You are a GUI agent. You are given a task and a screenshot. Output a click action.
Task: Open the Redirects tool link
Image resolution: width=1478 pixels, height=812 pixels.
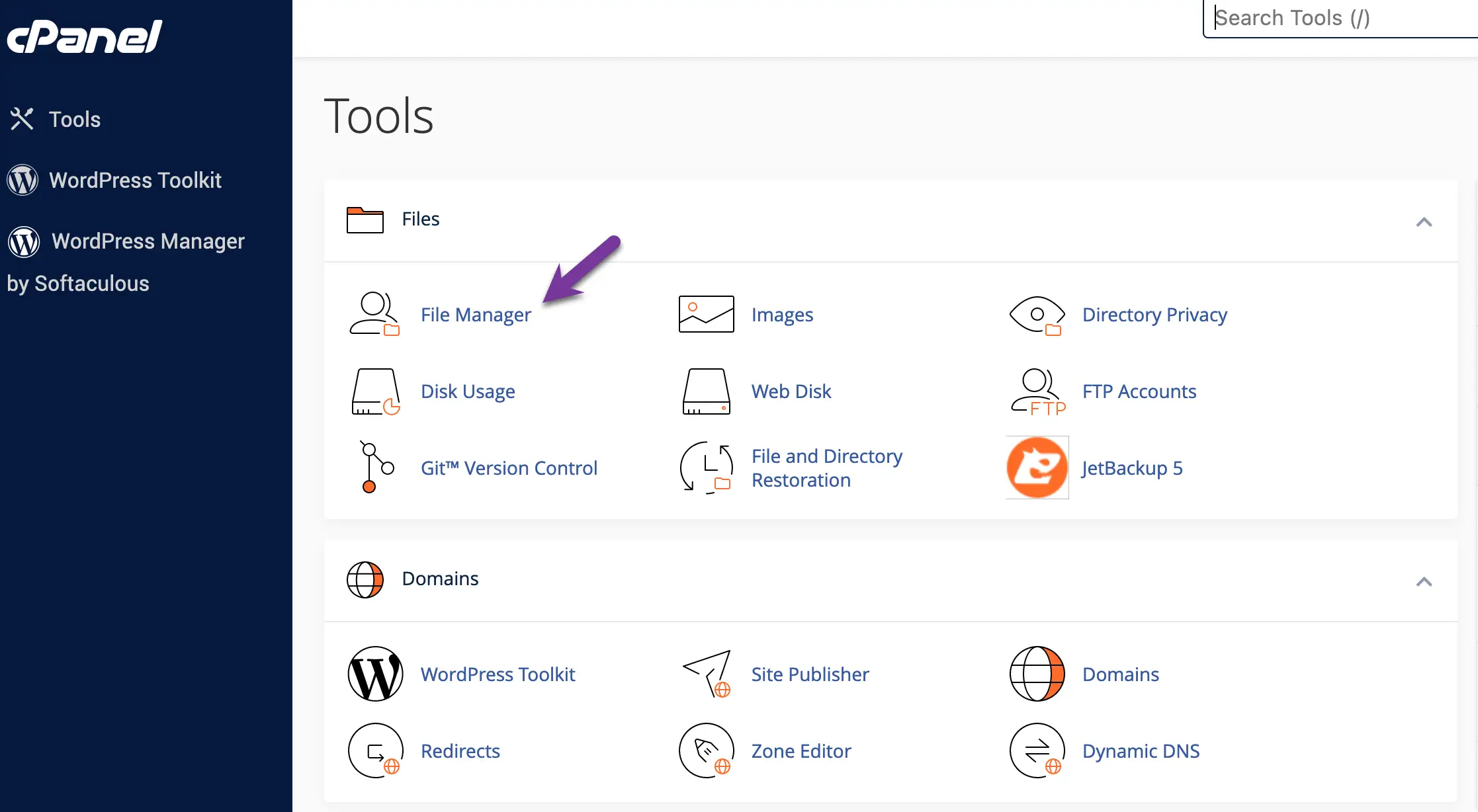[x=460, y=751]
